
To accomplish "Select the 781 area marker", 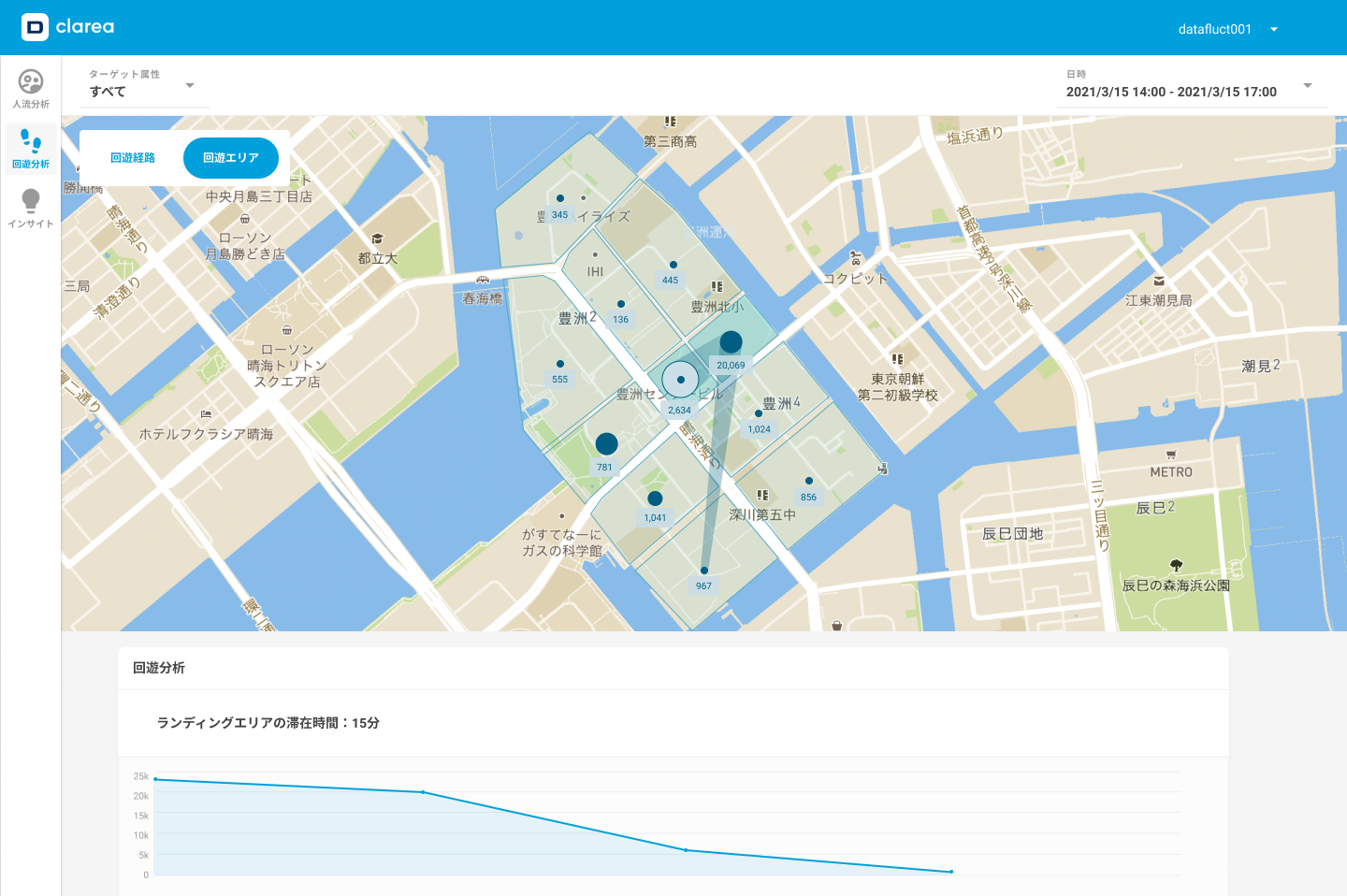I will click(x=606, y=443).
